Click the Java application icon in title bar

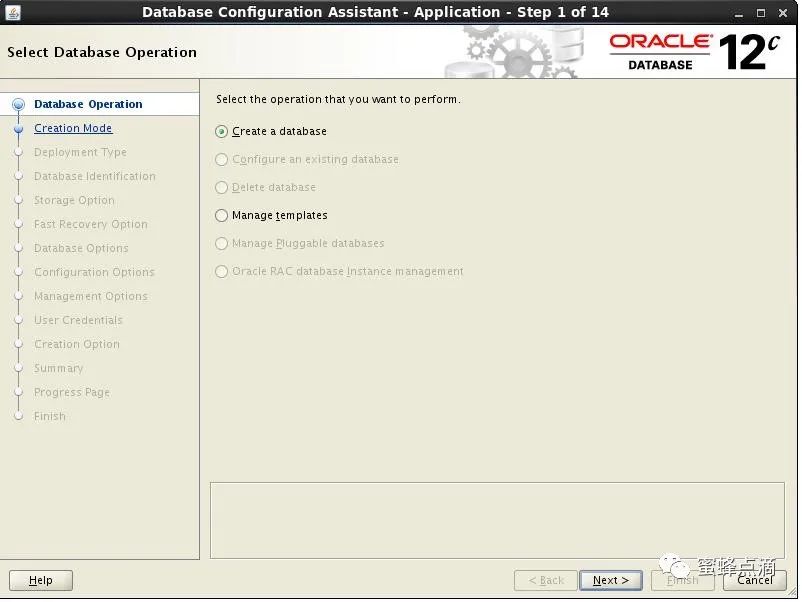(12, 12)
